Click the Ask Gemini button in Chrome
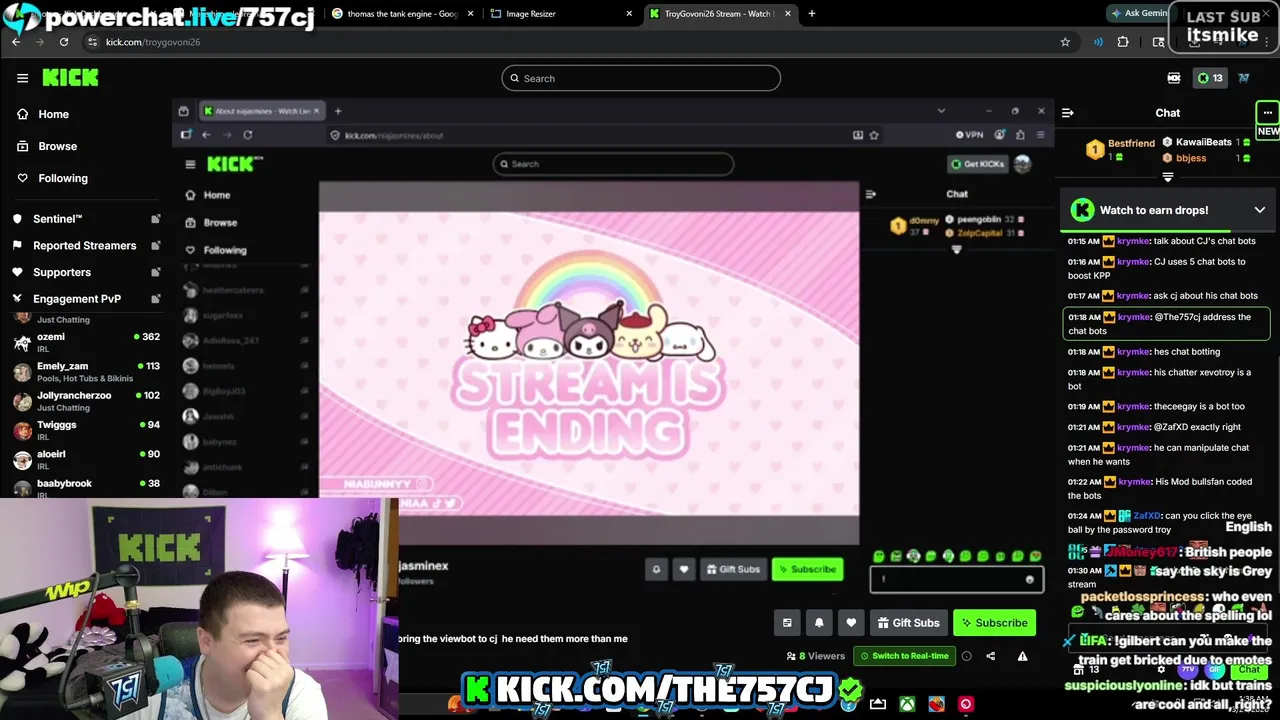The width and height of the screenshot is (1280, 720). [1141, 14]
